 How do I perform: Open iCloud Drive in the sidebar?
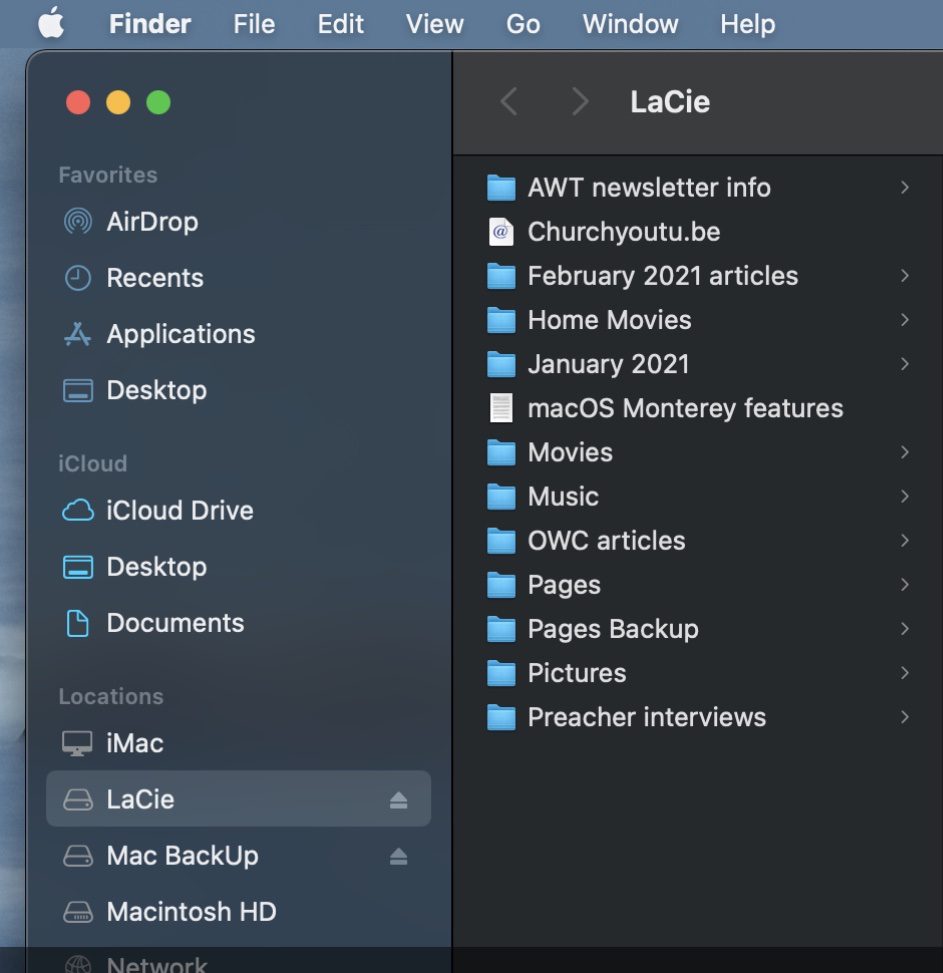[179, 510]
